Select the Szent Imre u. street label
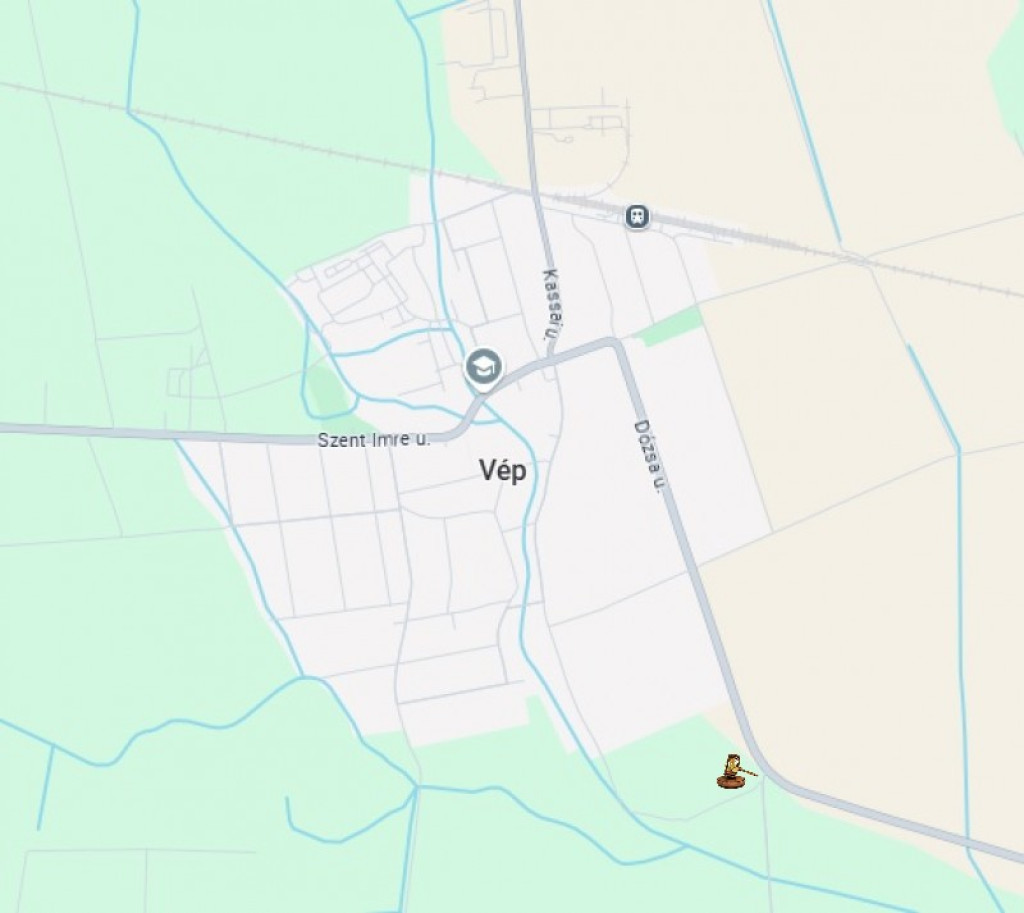Viewport: 1024px width, 913px height. 374,440
